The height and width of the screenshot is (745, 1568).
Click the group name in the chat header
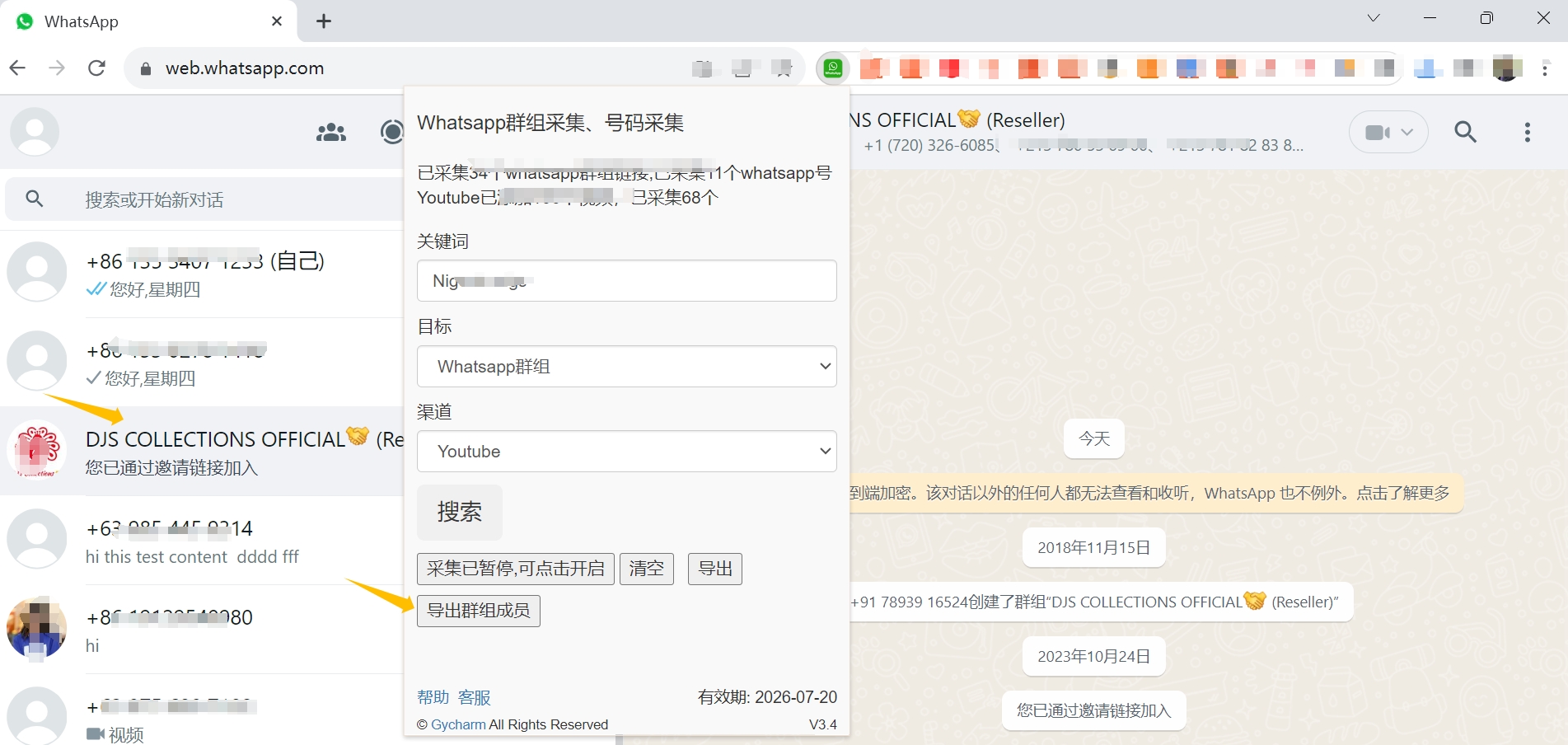(x=957, y=120)
